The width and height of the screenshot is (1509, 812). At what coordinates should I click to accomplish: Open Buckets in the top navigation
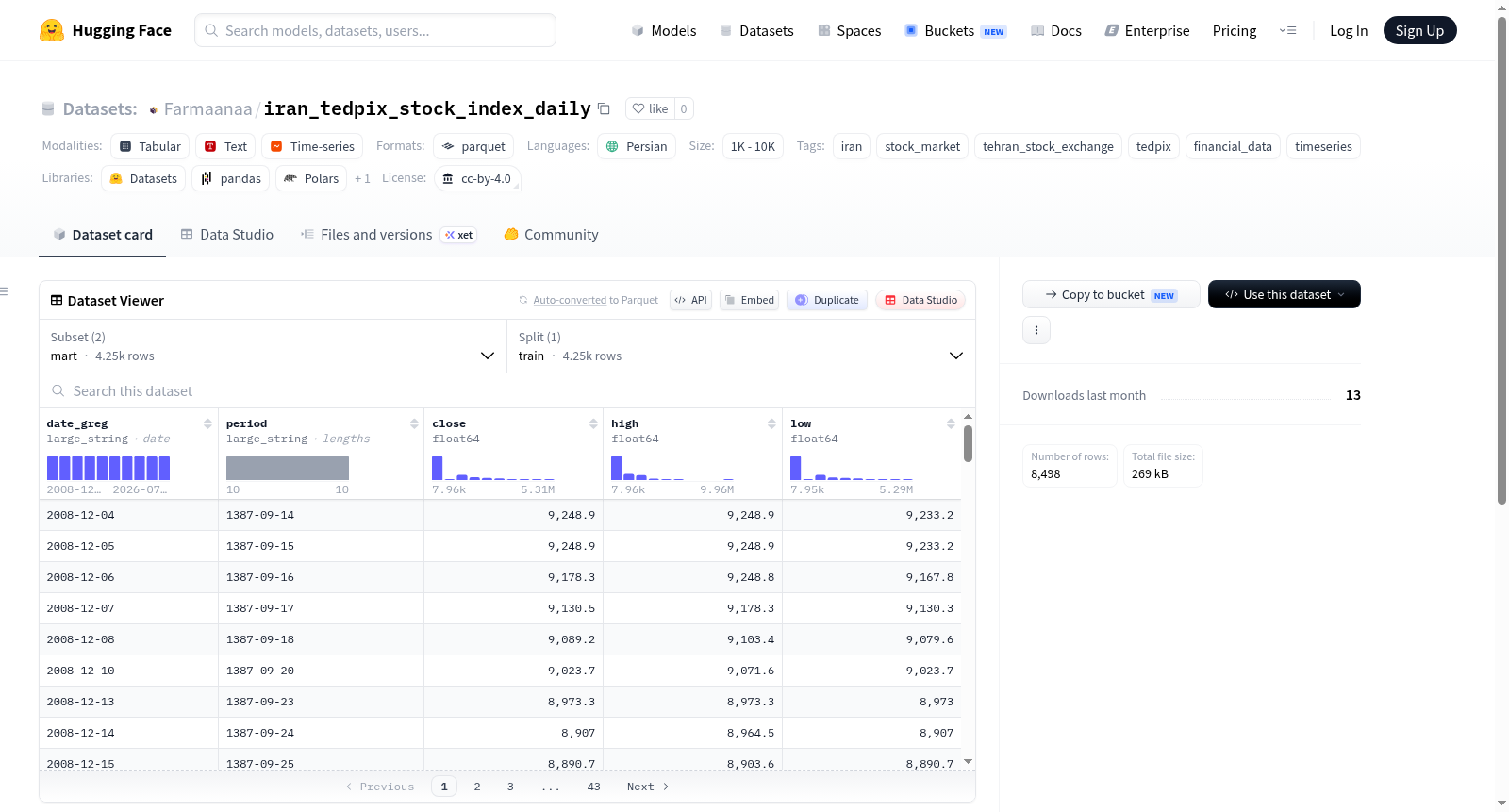tap(955, 30)
